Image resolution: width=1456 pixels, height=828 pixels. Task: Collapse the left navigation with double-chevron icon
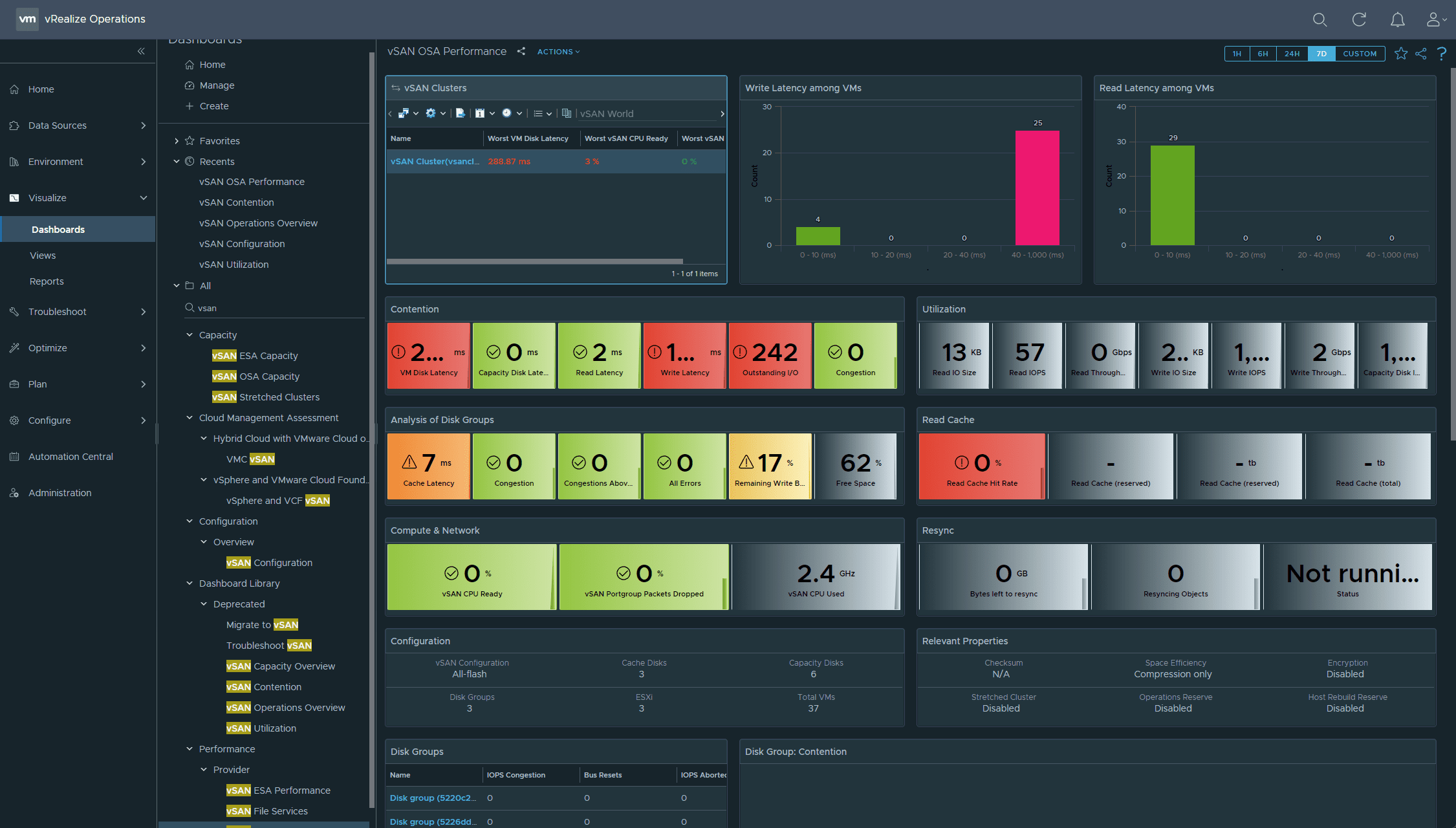pos(141,51)
